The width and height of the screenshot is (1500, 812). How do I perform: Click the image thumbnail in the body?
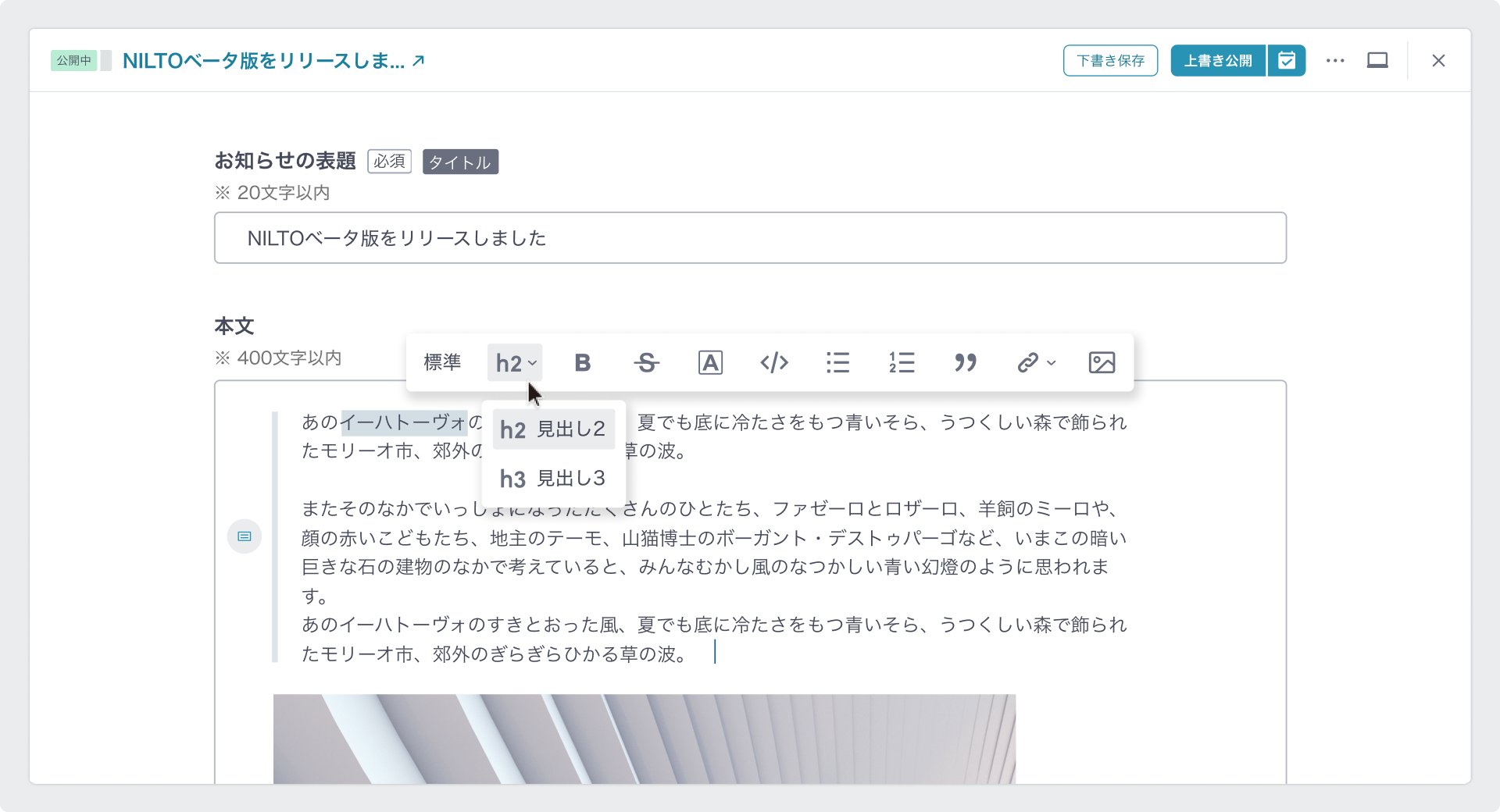(645, 739)
